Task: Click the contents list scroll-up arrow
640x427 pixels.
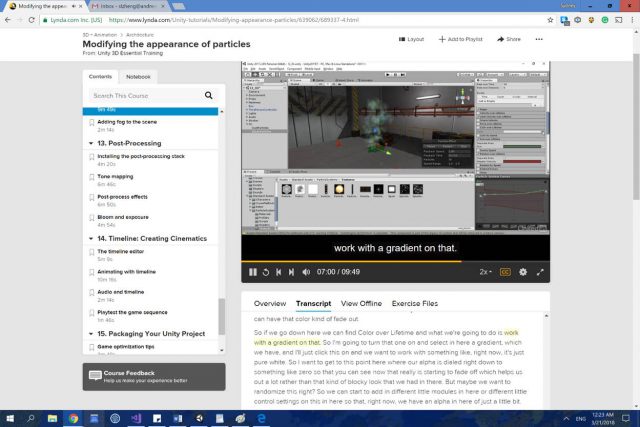Action: (x=222, y=111)
